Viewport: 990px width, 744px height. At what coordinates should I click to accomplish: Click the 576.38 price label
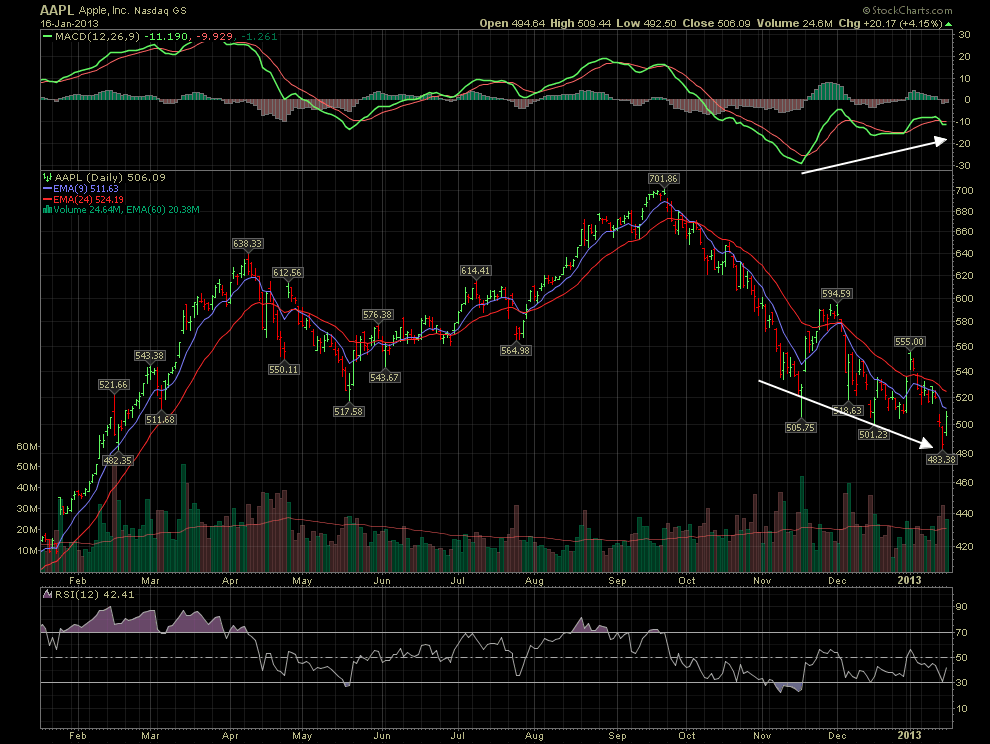(x=378, y=315)
